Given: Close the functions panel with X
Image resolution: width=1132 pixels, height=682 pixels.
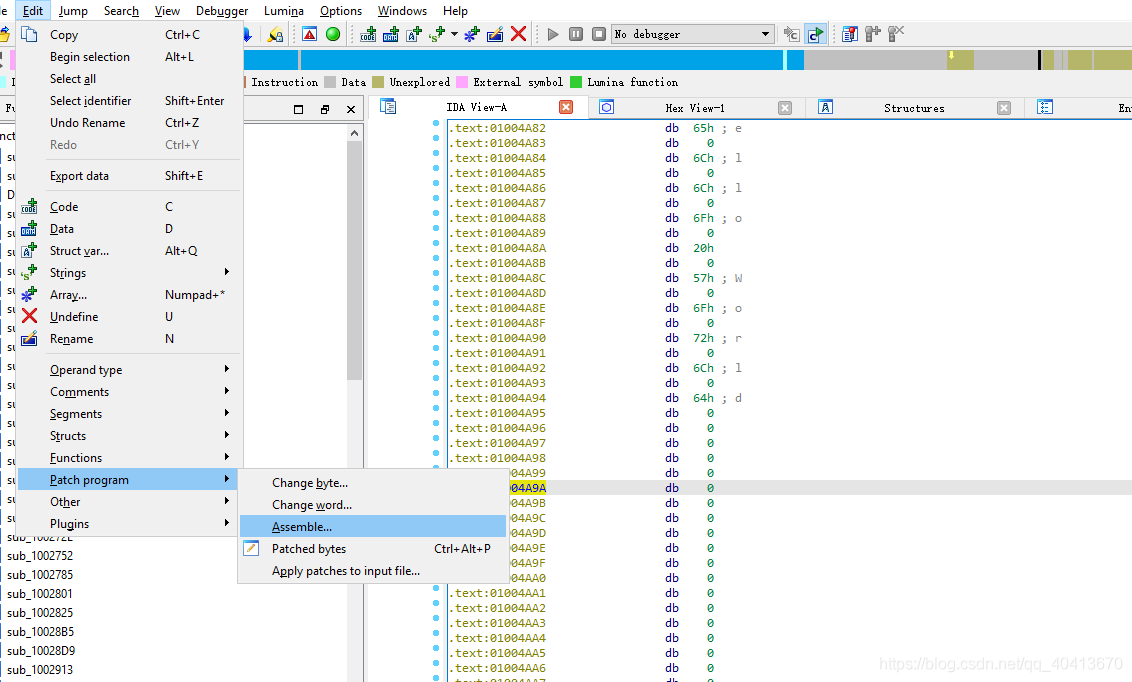Looking at the screenshot, I should point(351,110).
